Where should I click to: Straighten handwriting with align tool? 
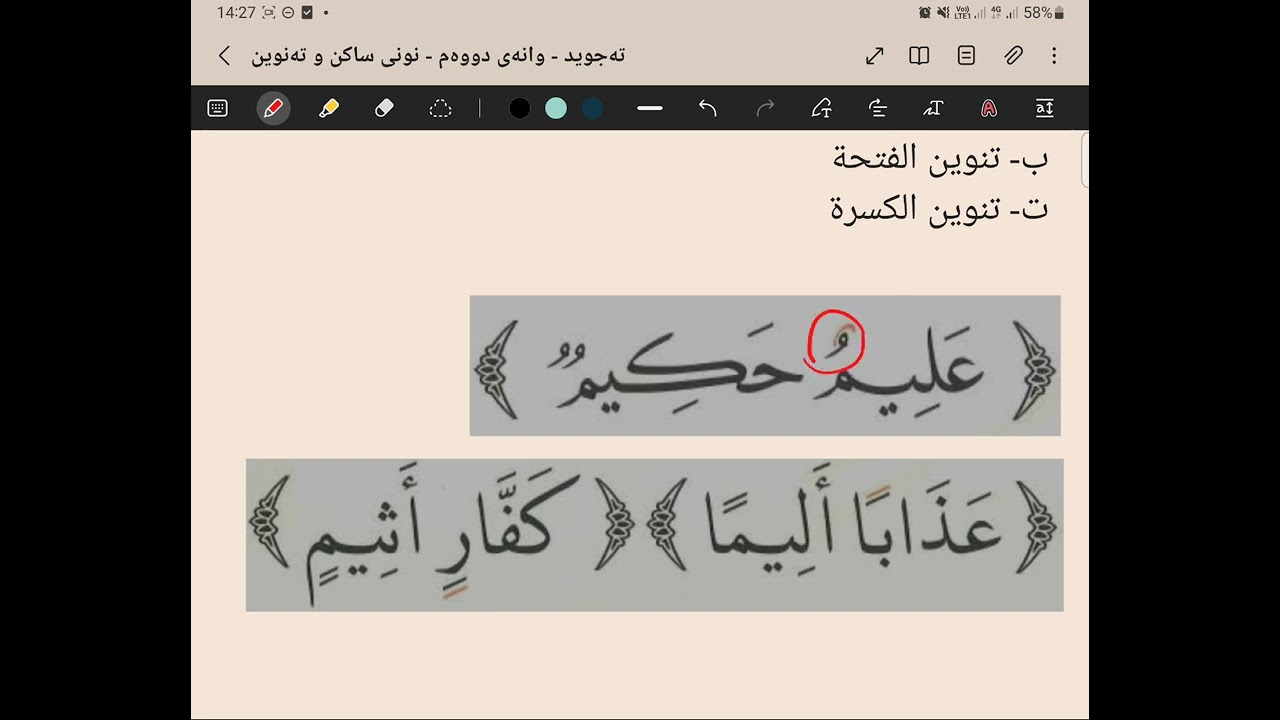[x=878, y=109]
